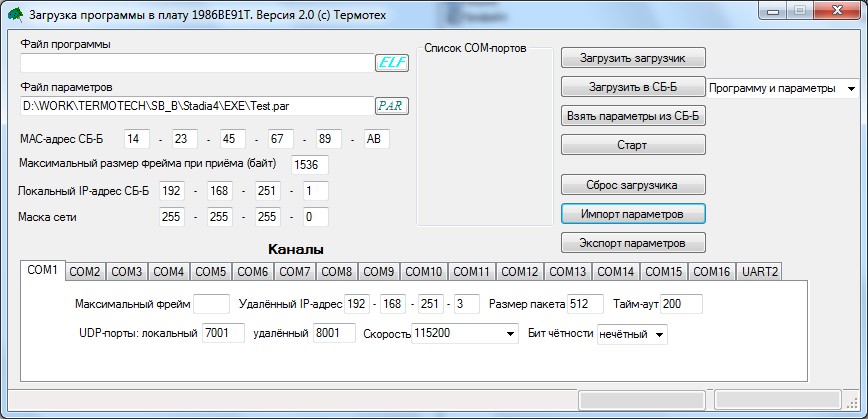
Task: Click the Загрузить в СБ-Б button
Action: [633, 87]
